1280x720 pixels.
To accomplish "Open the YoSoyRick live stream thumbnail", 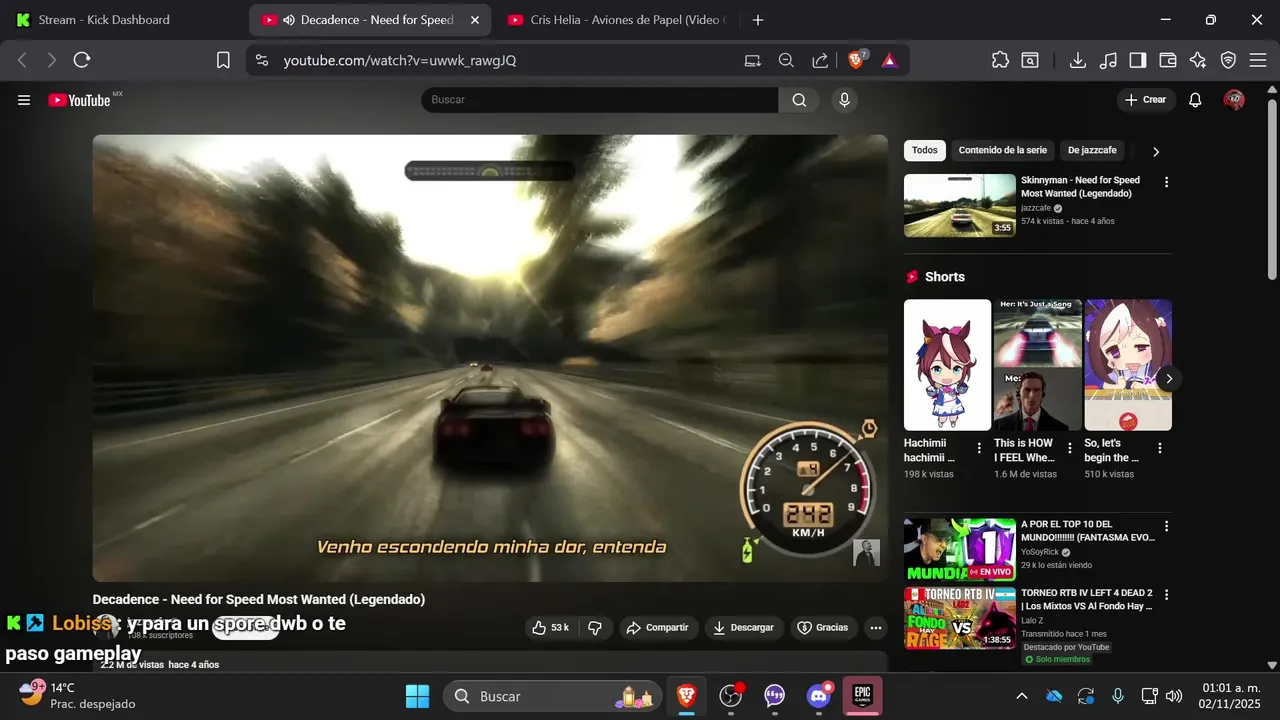I will click(960, 549).
